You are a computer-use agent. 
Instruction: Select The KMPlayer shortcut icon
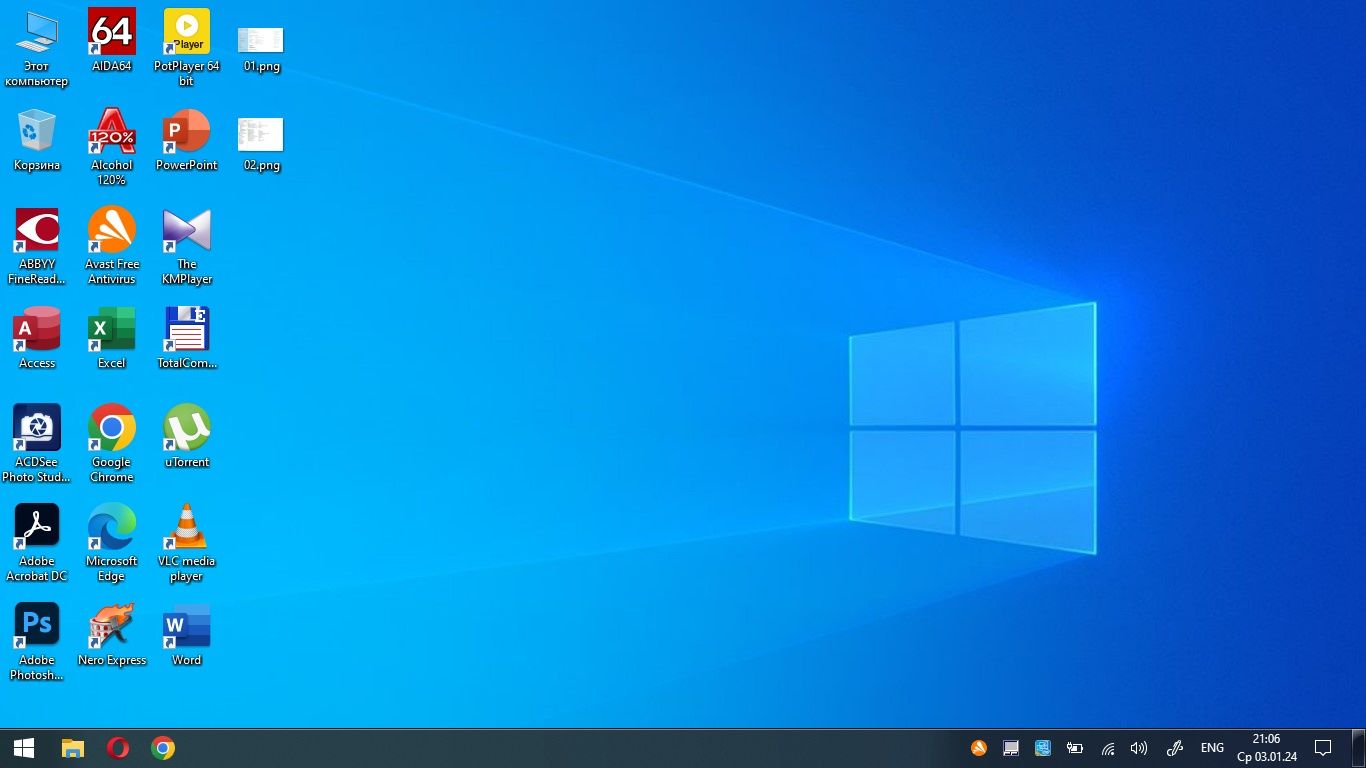click(187, 246)
